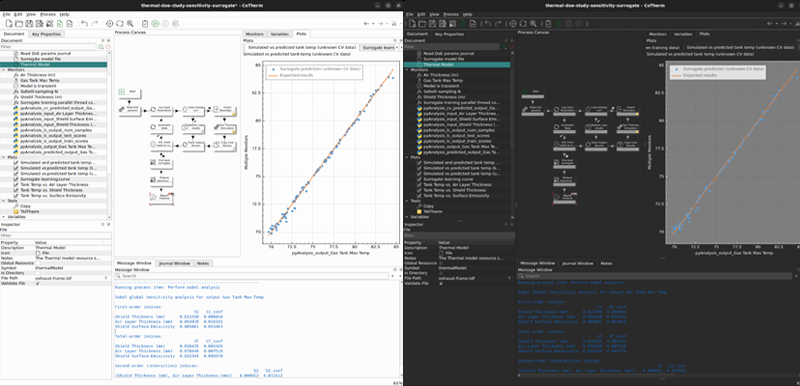
Task: Click clipboard validate icon in left window
Action: click(x=145, y=24)
